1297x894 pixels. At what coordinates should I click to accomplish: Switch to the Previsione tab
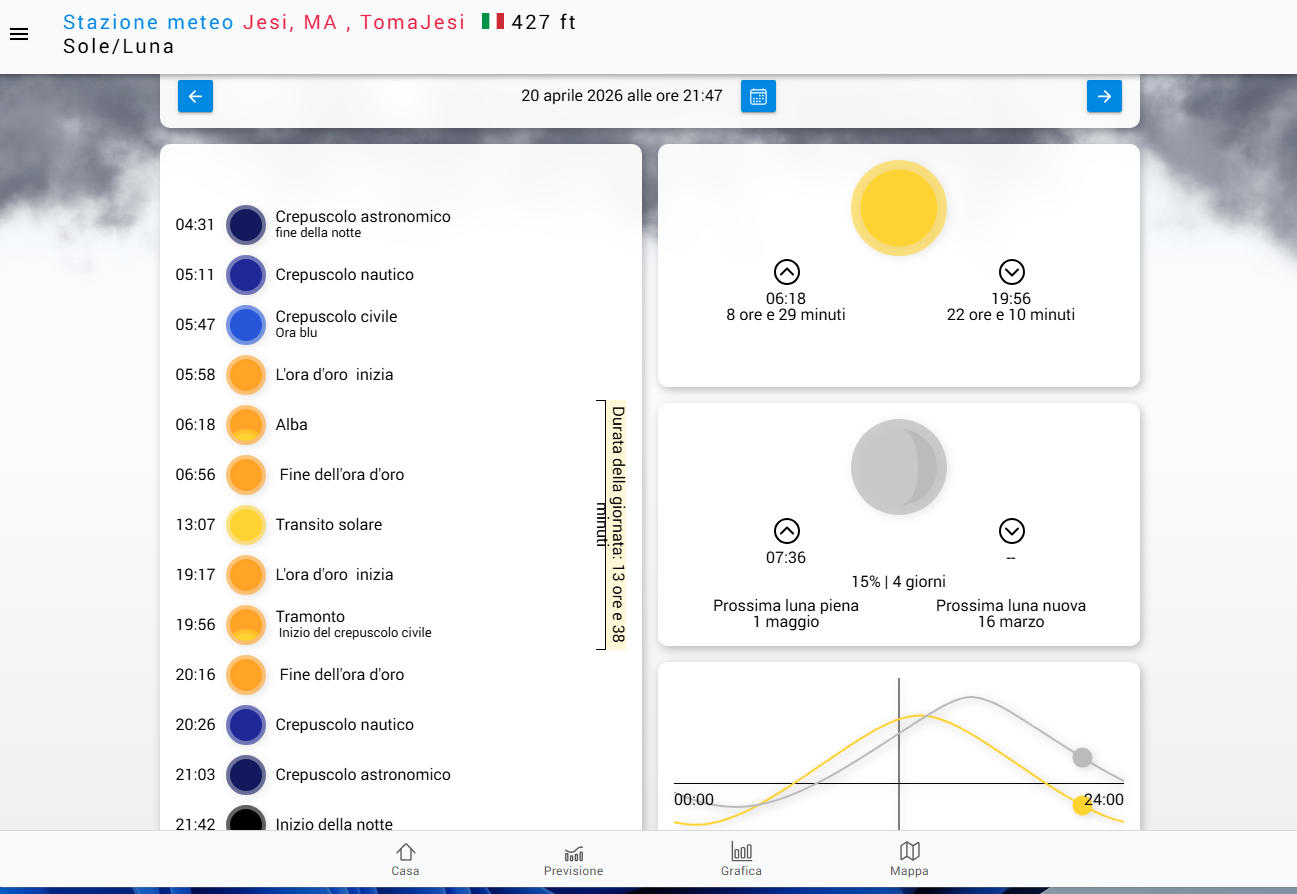(573, 859)
